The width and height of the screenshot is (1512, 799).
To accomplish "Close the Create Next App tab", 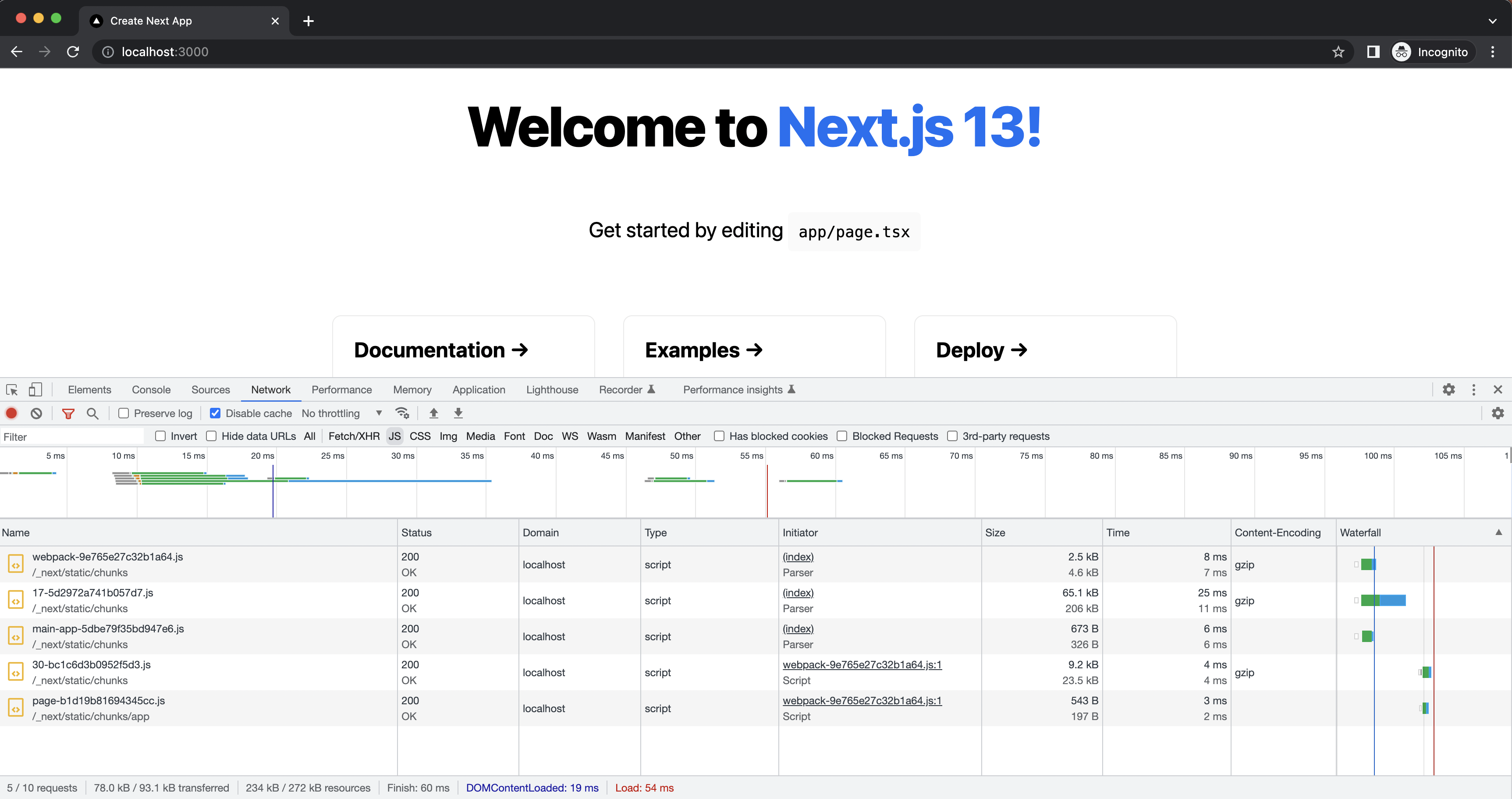I will (275, 21).
